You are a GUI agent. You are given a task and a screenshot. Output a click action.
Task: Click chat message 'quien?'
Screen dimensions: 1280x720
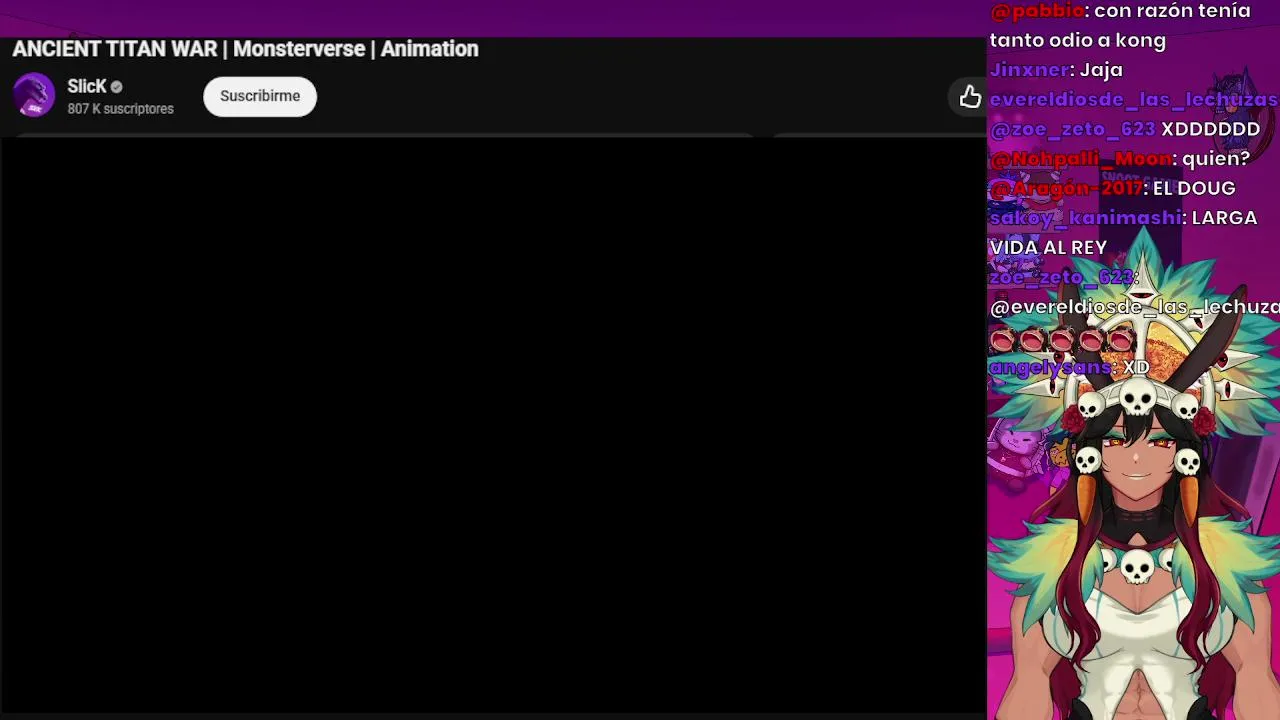1216,158
